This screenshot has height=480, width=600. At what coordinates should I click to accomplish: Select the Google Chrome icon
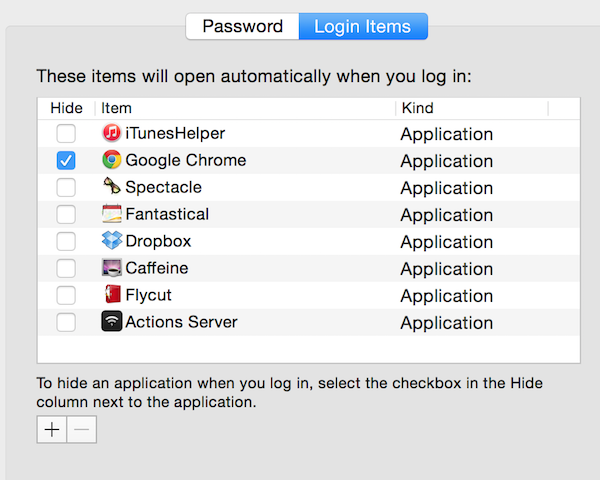(112, 160)
